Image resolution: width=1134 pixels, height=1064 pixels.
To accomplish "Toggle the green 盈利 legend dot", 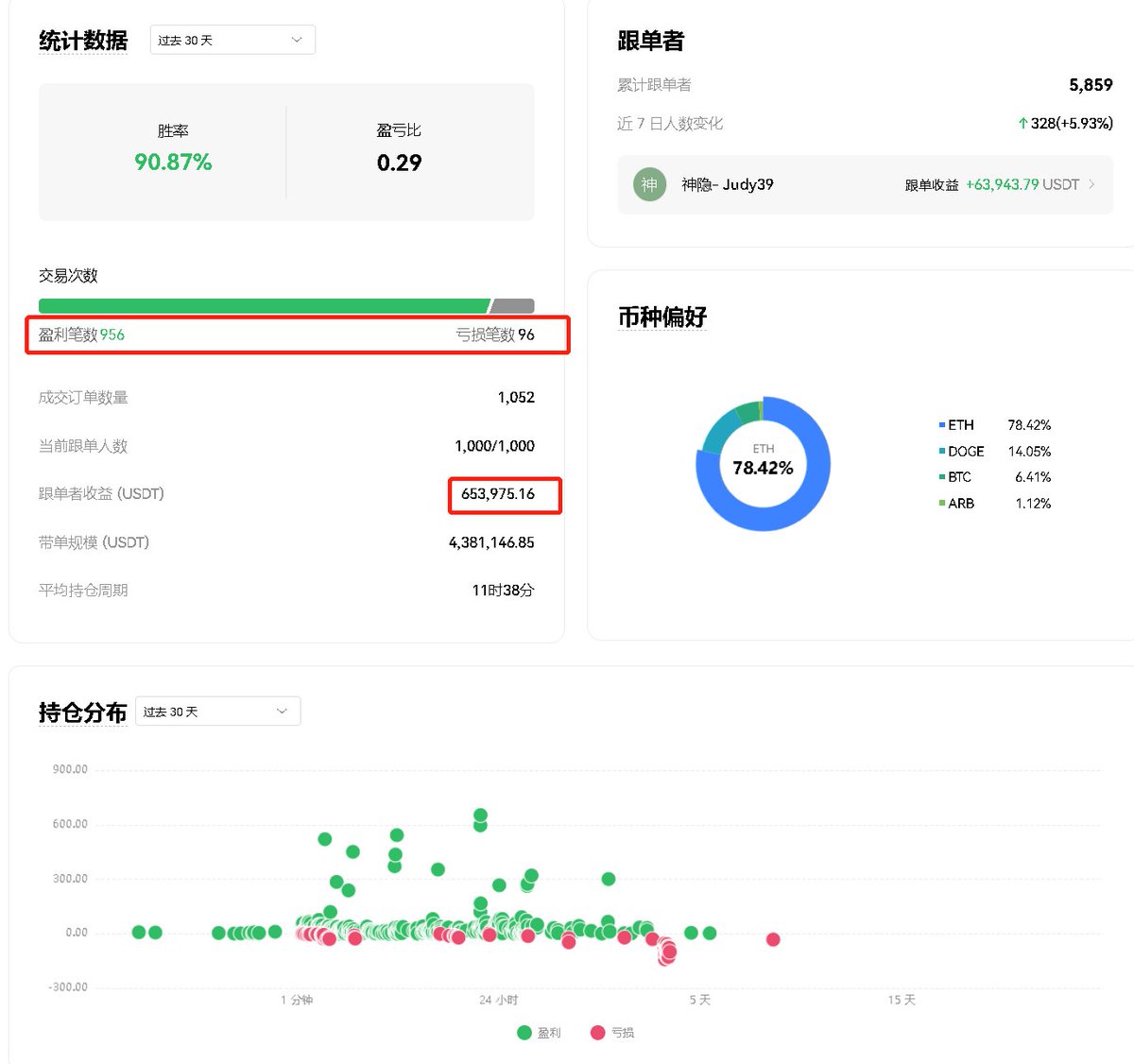I will tap(524, 1033).
